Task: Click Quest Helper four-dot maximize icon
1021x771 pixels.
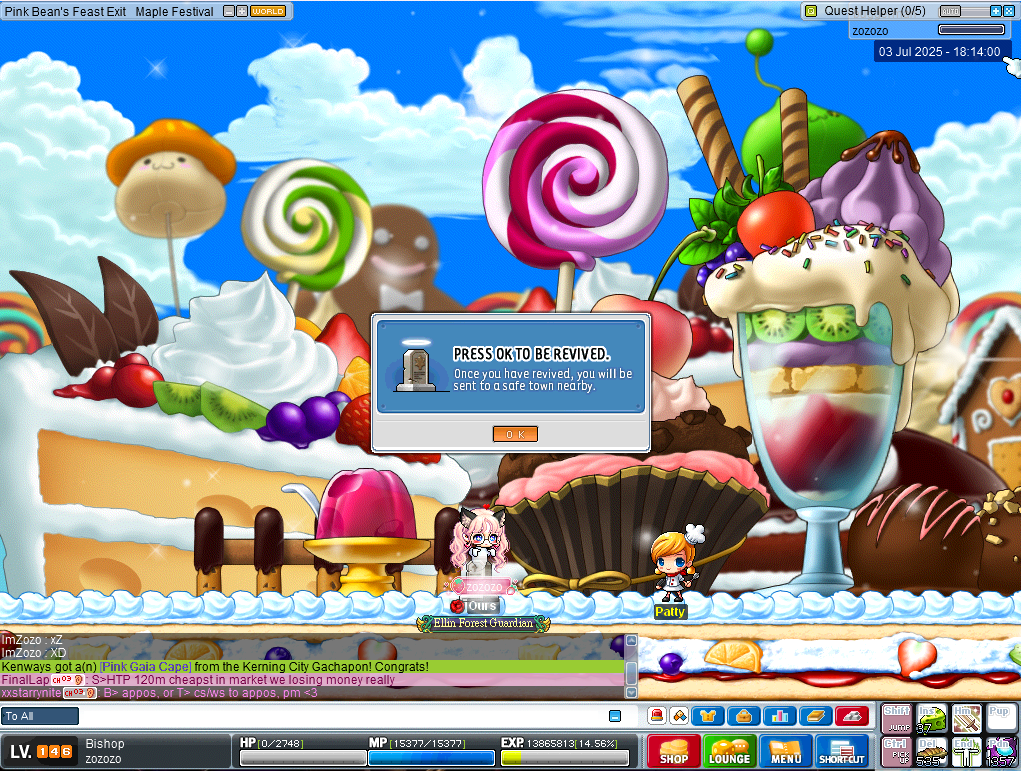Action: [x=1009, y=11]
